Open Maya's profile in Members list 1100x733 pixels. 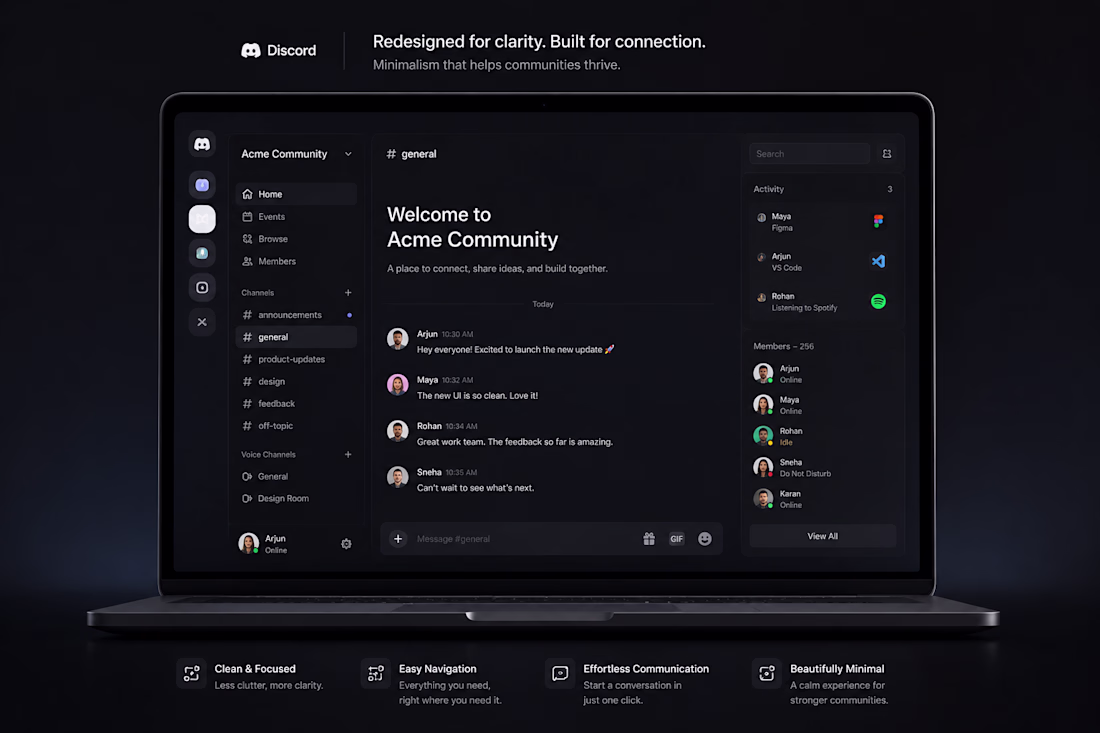[822, 405]
